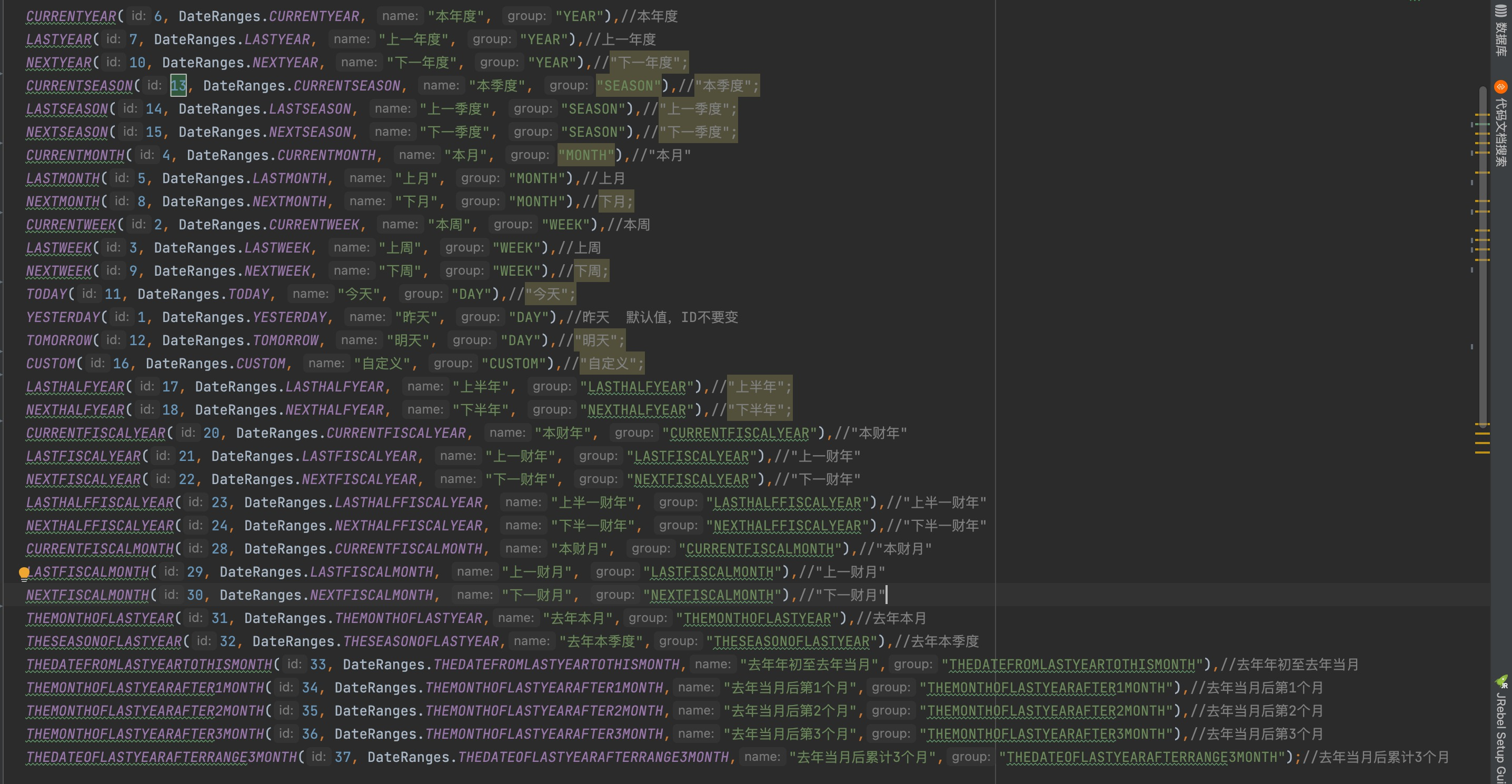
Task: Click the trailing comment 去年当月后累计3个月
Action: [x=1376, y=758]
